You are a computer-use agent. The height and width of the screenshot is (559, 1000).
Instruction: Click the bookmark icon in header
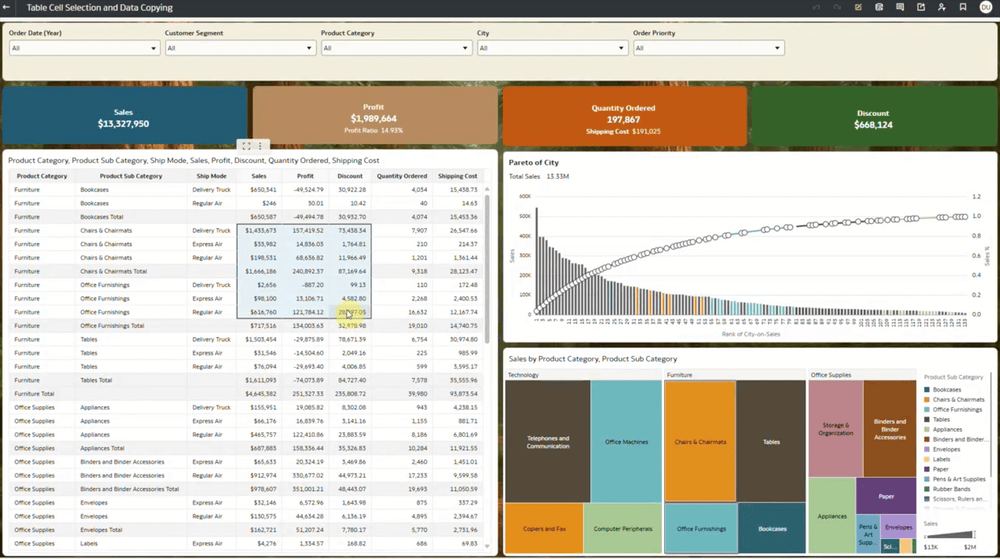coord(962,7)
